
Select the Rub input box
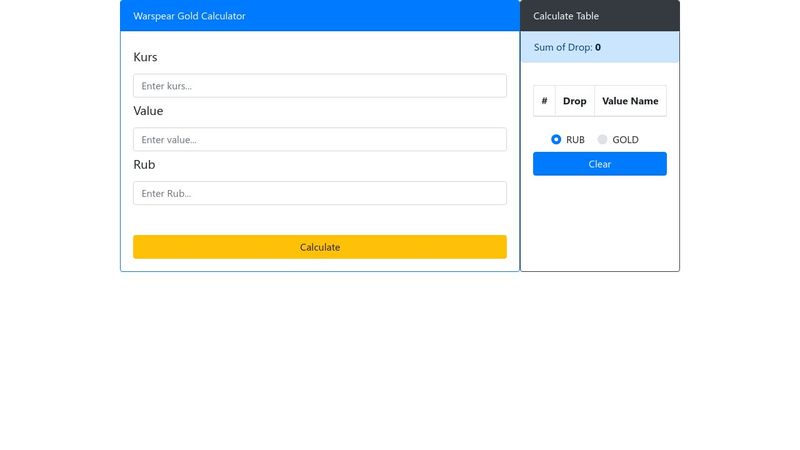(319, 193)
